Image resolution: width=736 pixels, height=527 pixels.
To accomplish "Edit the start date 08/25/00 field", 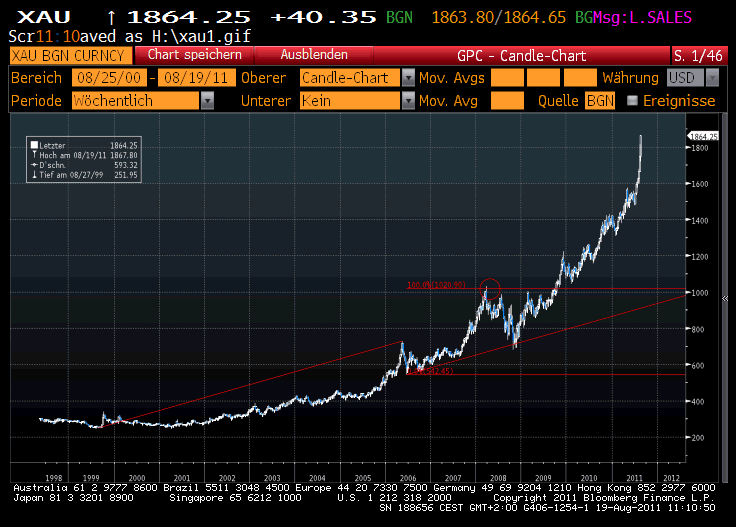I will 109,77.
